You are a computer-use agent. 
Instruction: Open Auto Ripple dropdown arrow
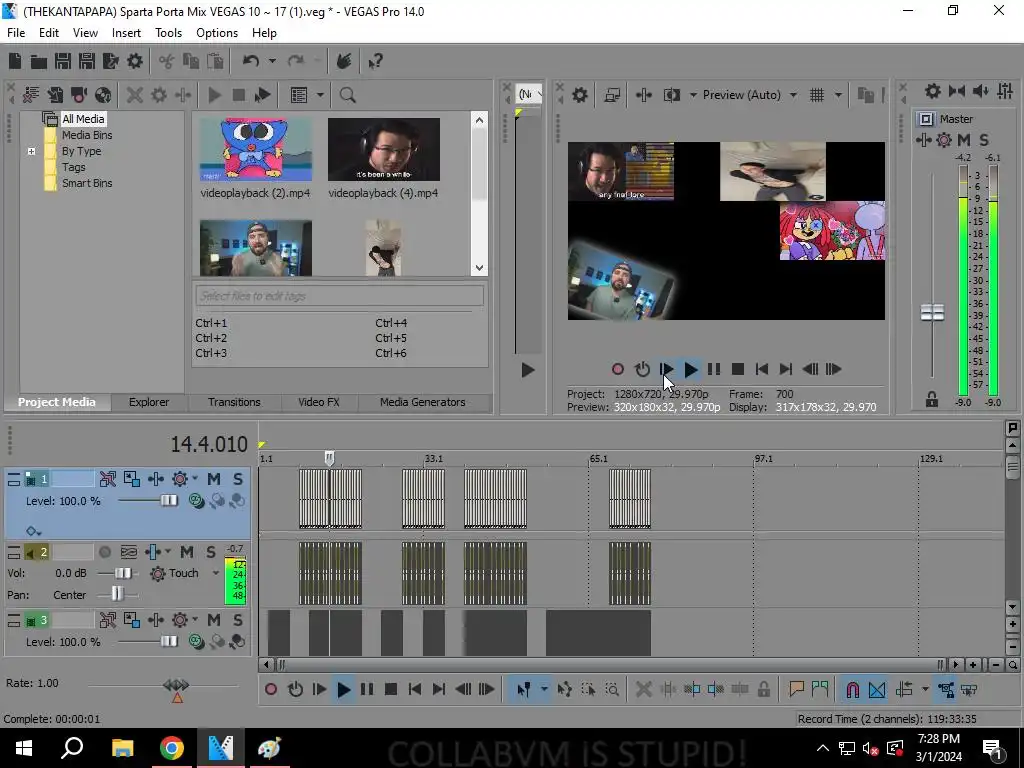[x=925, y=690]
